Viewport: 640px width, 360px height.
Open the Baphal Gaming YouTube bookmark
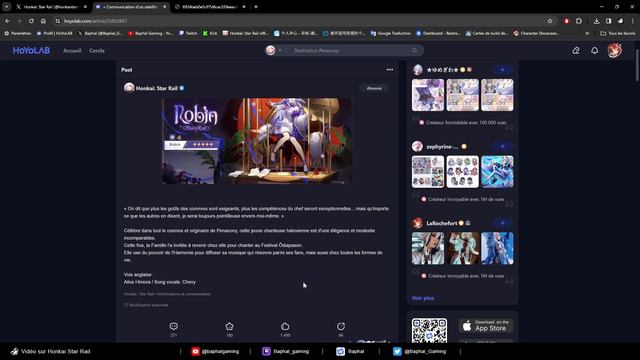[150, 33]
